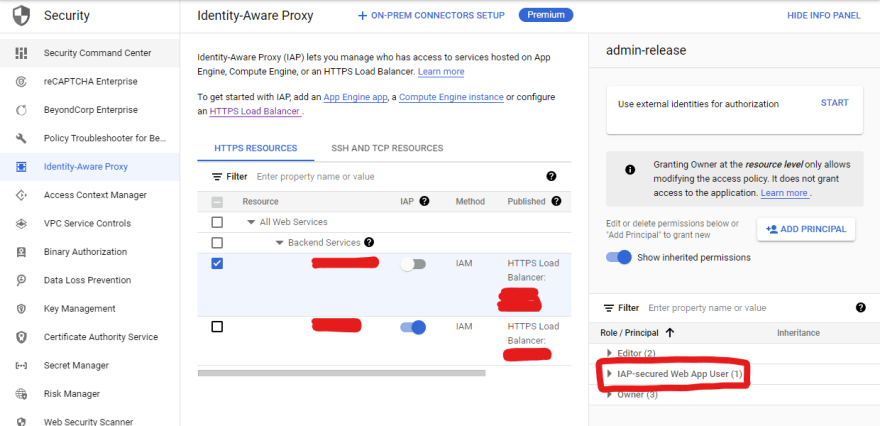This screenshot has height=426, width=880.
Task: Click the Method column header
Action: click(x=470, y=201)
